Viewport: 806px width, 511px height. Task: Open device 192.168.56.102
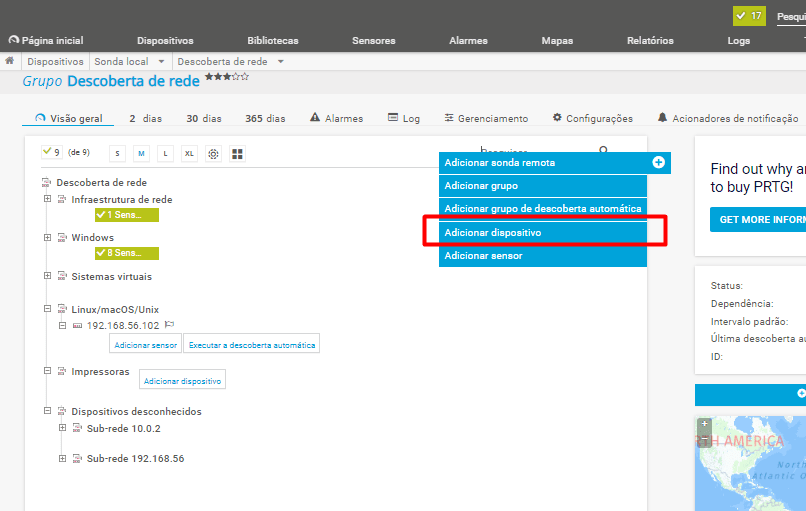pyautogui.click(x=123, y=325)
